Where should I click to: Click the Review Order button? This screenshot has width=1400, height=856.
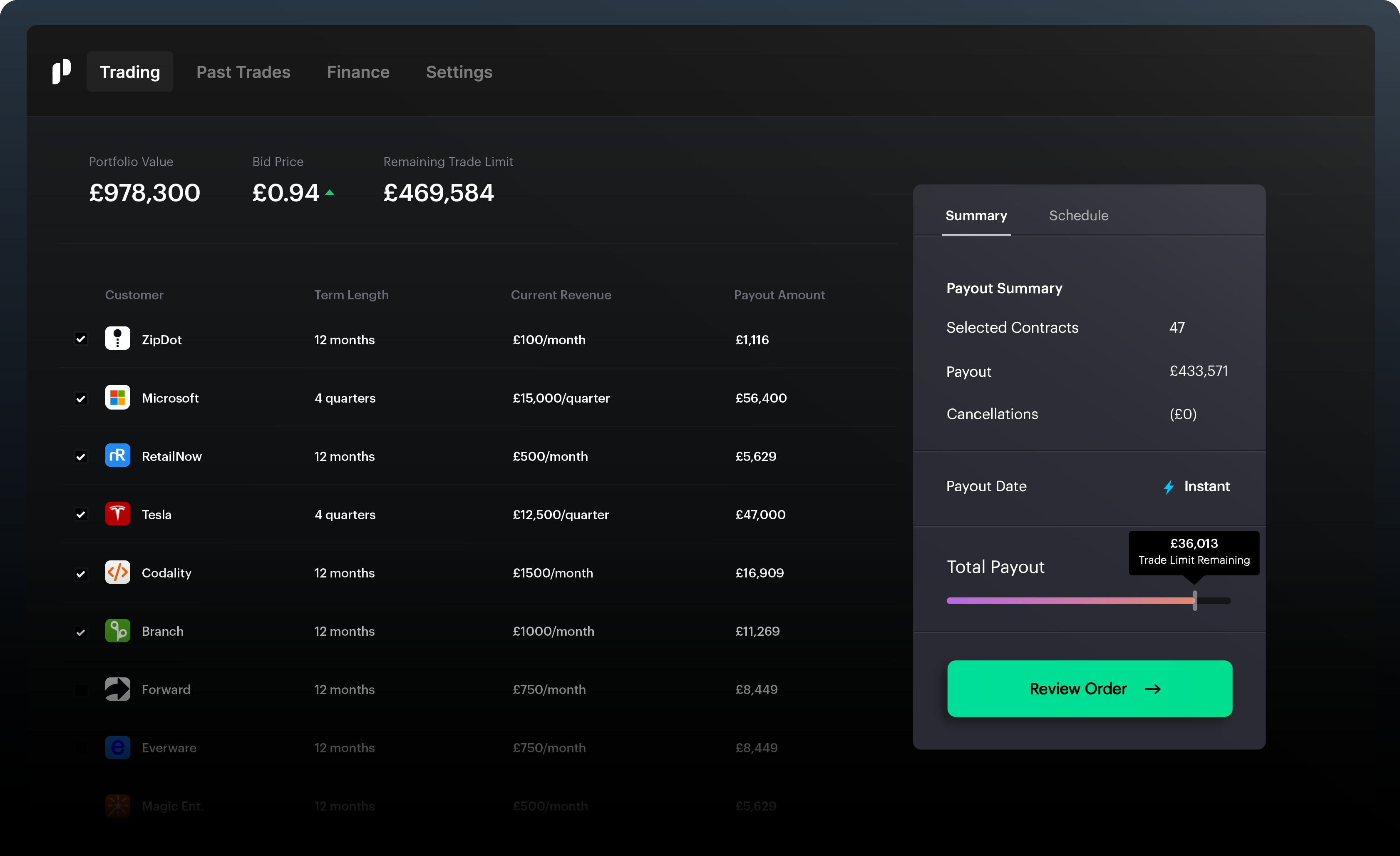pyautogui.click(x=1090, y=688)
